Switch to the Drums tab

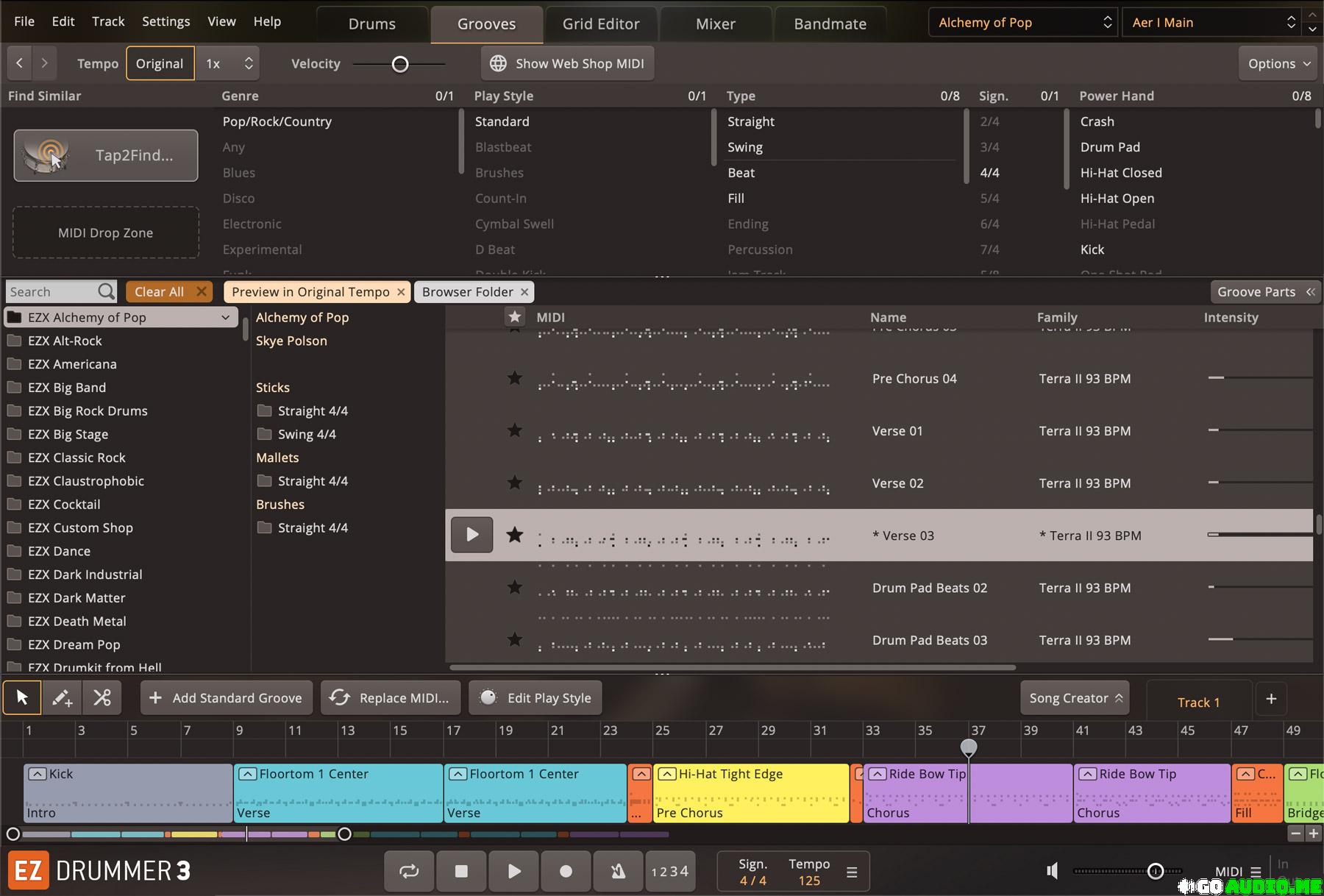point(372,24)
